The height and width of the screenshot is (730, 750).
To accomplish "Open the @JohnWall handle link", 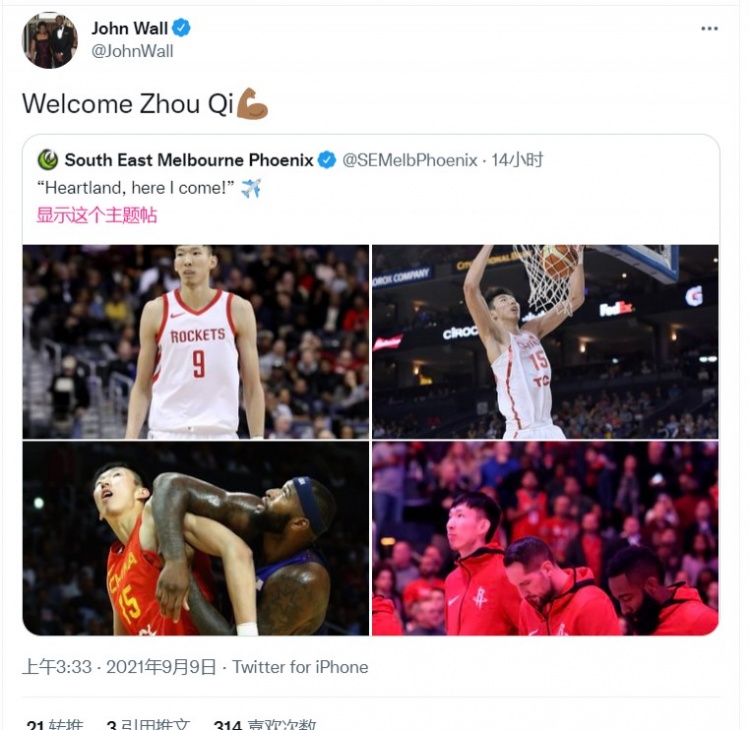I will tap(132, 51).
